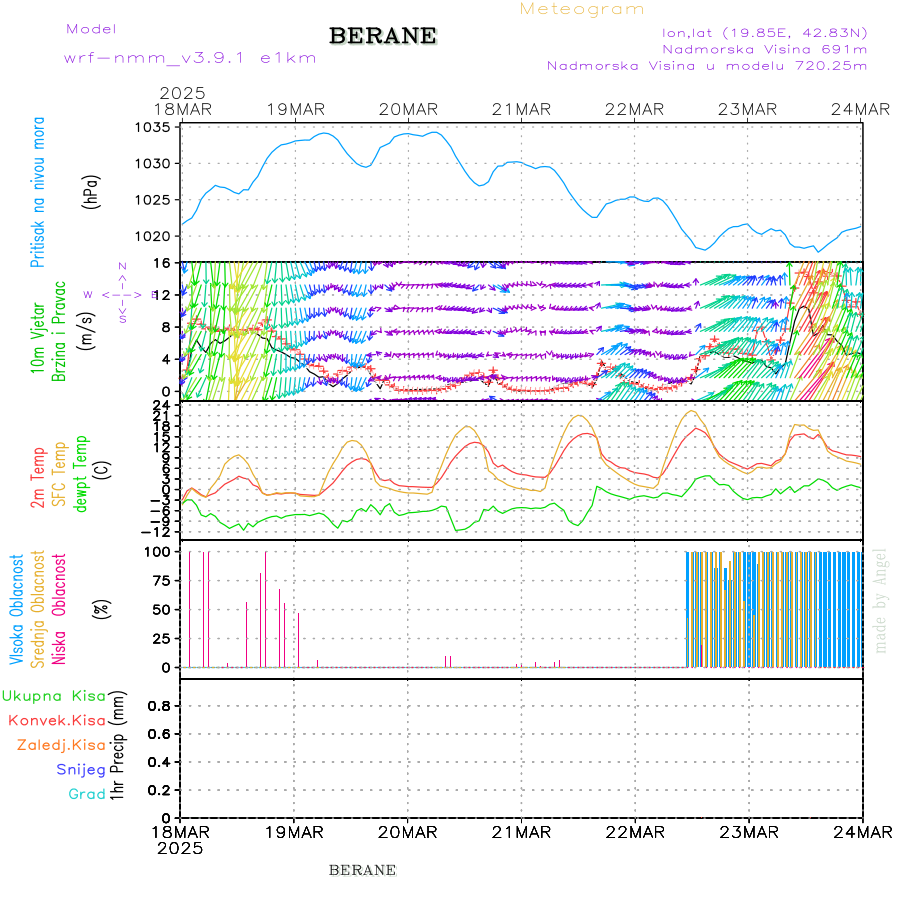Click the 'Meteogram' title text

click(581, 9)
